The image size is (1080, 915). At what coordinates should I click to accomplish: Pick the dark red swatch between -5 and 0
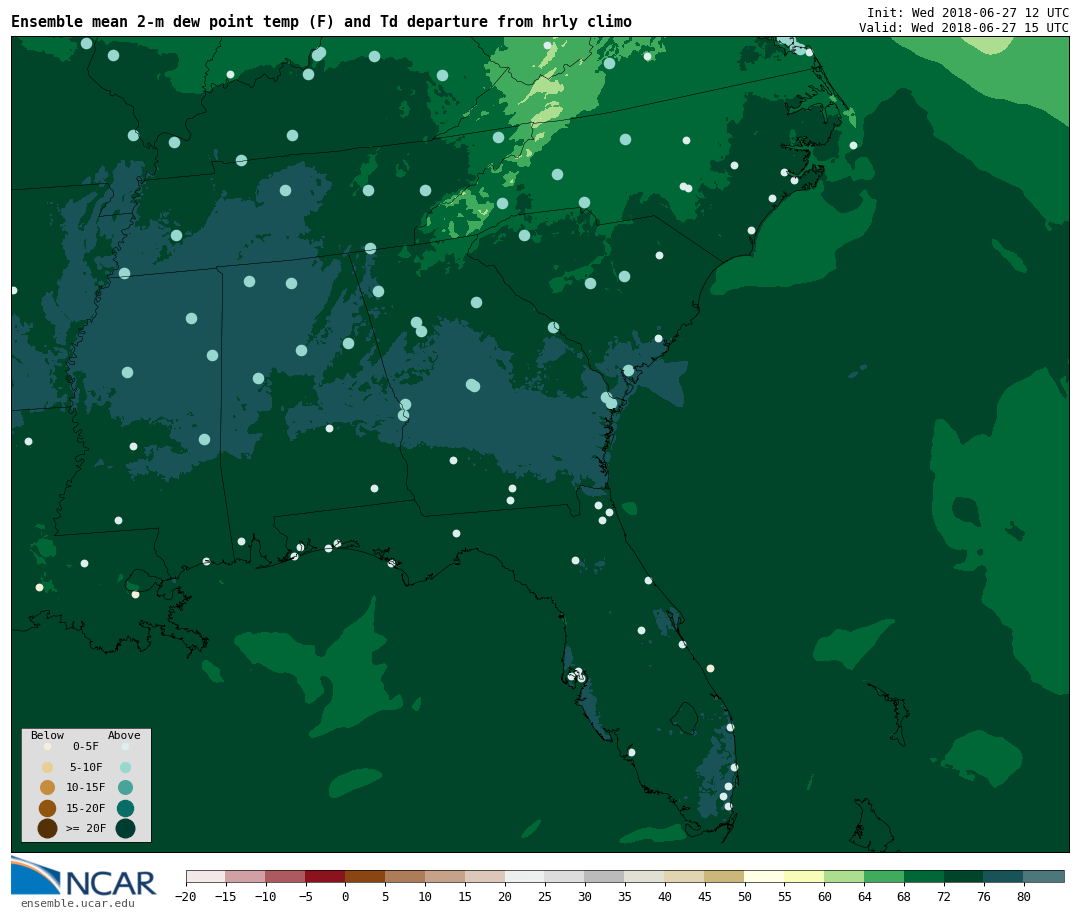pyautogui.click(x=326, y=876)
